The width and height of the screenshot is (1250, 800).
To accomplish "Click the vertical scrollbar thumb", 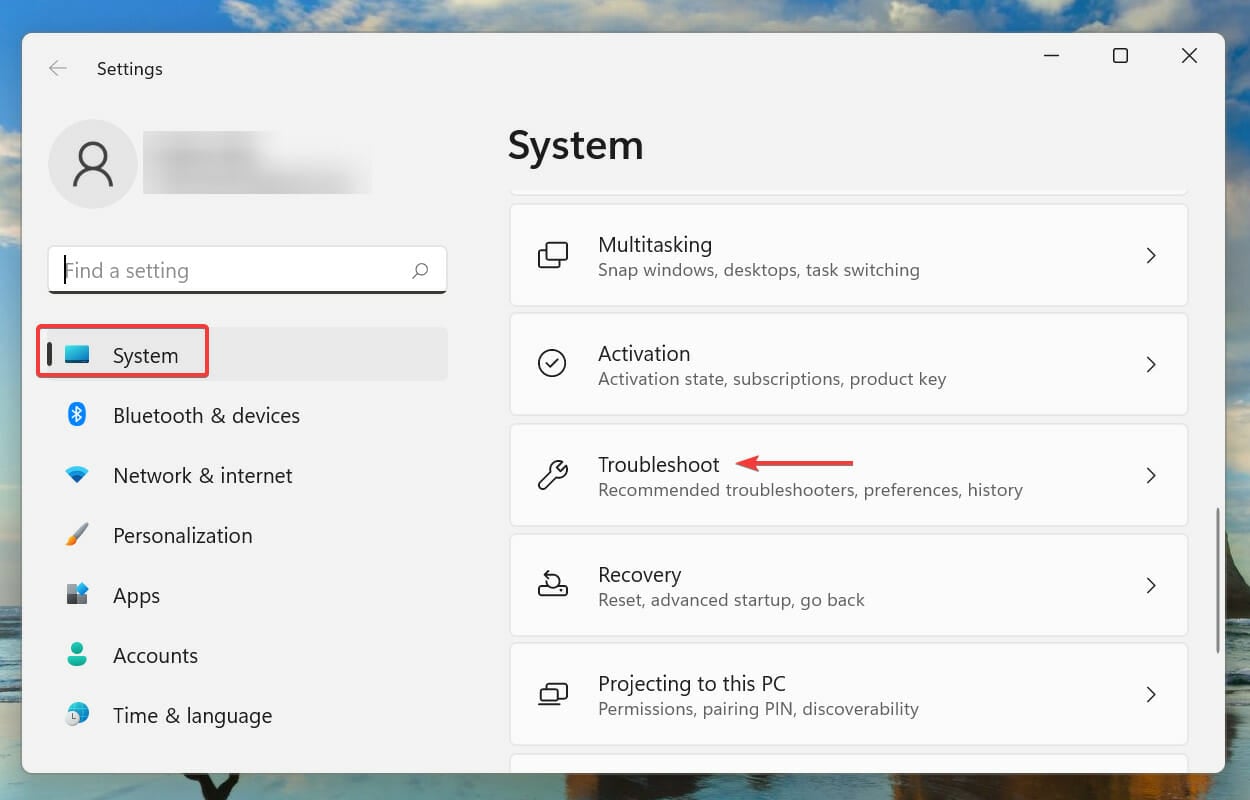I will [x=1217, y=580].
